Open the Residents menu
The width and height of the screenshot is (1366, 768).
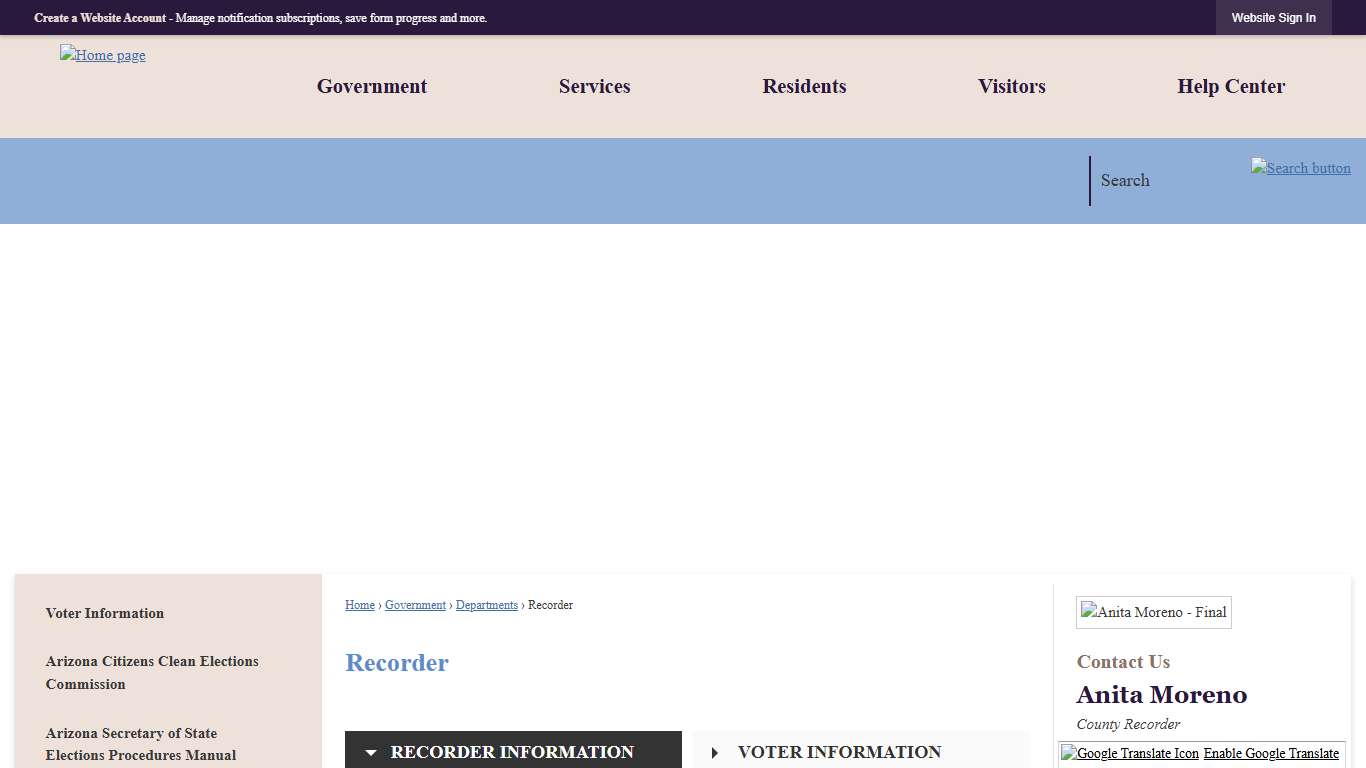point(804,86)
